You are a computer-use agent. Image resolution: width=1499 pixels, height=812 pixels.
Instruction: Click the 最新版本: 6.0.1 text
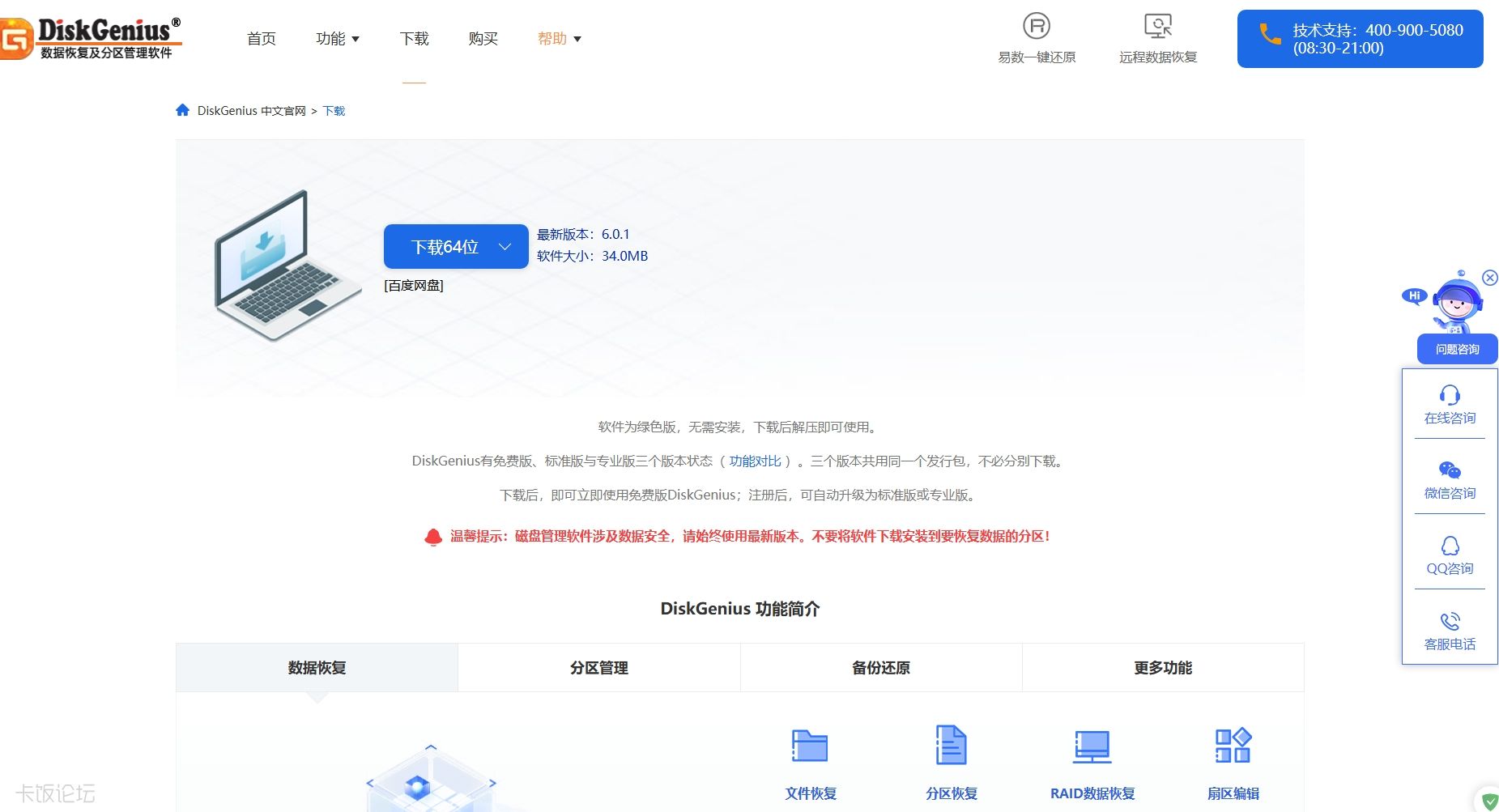pos(583,234)
